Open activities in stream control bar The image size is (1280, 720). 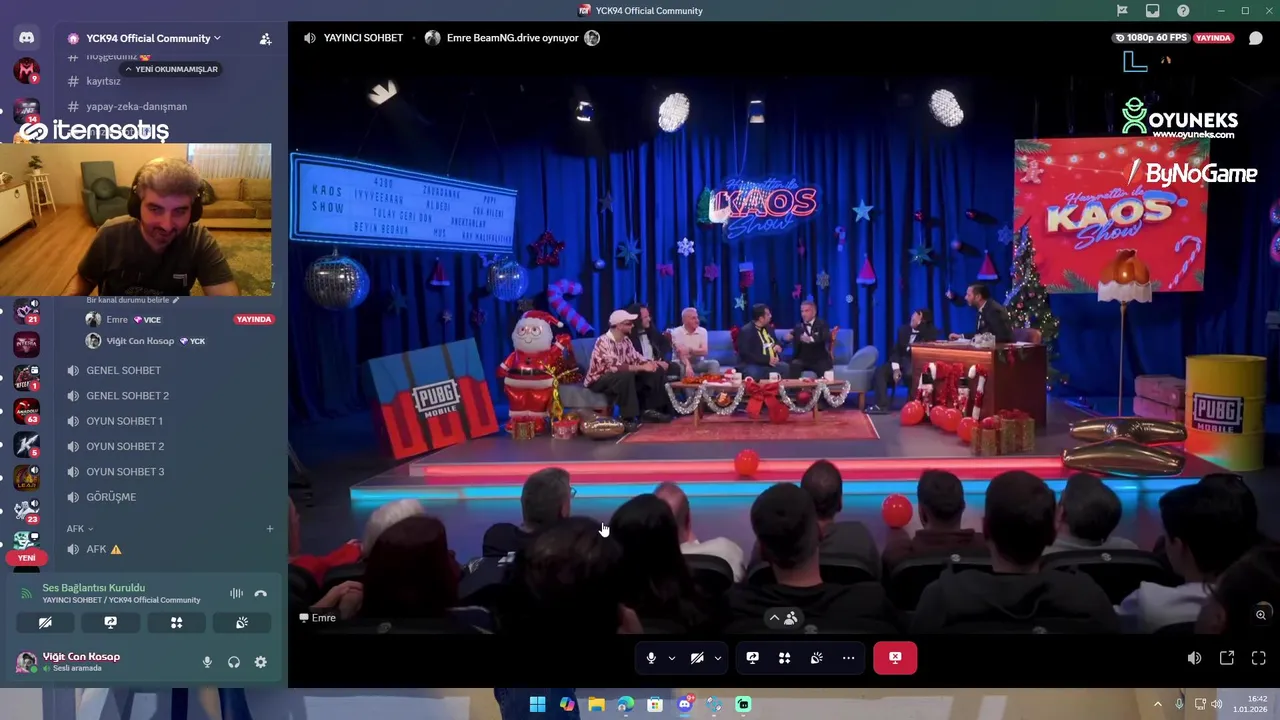(784, 658)
